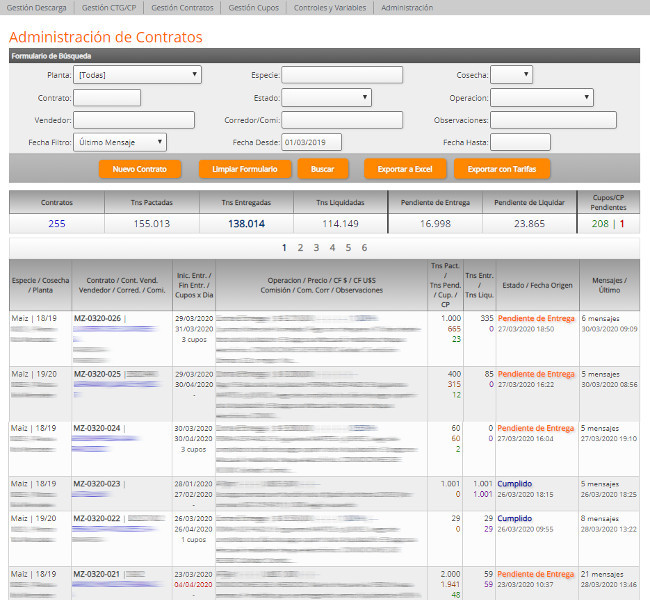Expand the Planta dropdown
This screenshot has width=650, height=600.
tap(138, 75)
